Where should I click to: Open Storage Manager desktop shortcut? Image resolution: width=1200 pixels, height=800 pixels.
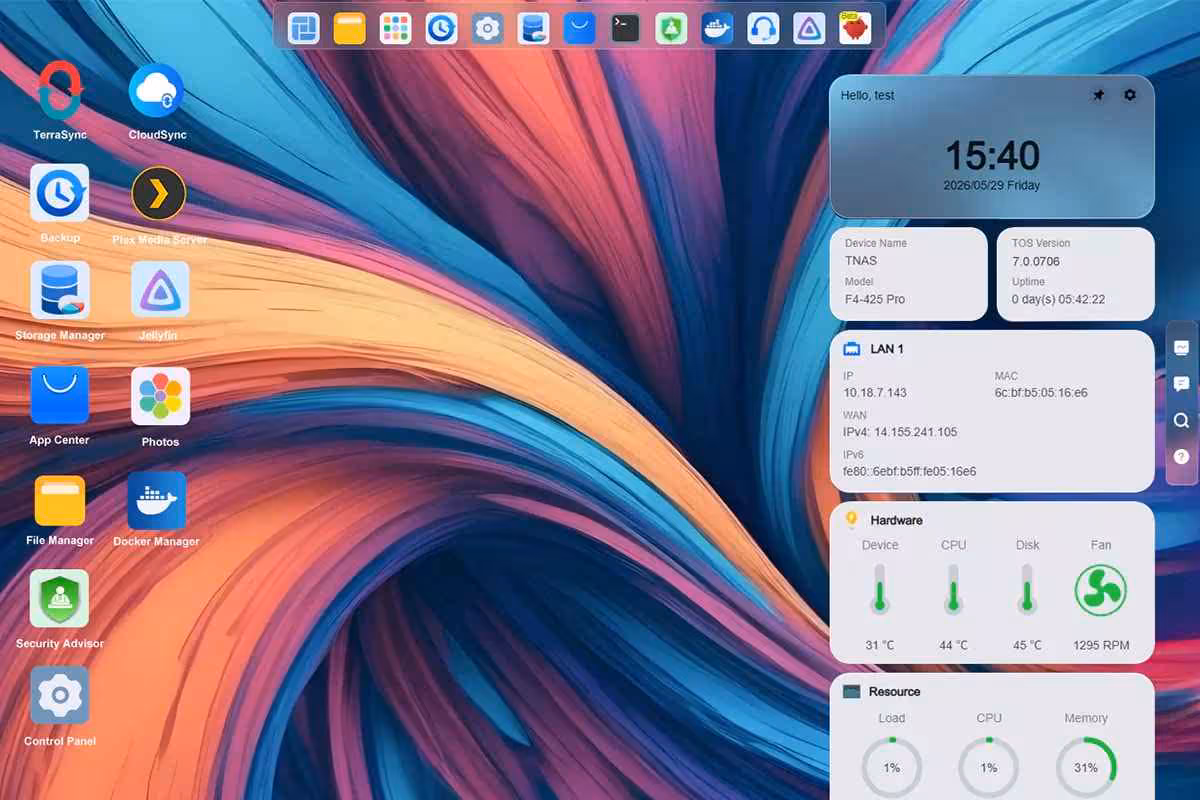point(60,291)
